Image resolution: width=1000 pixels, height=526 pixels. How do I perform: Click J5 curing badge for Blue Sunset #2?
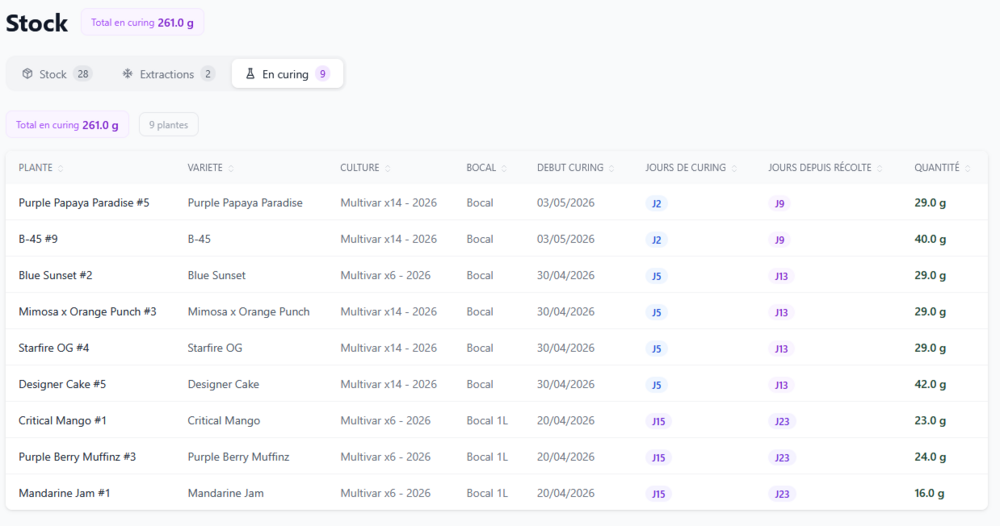pyautogui.click(x=656, y=276)
